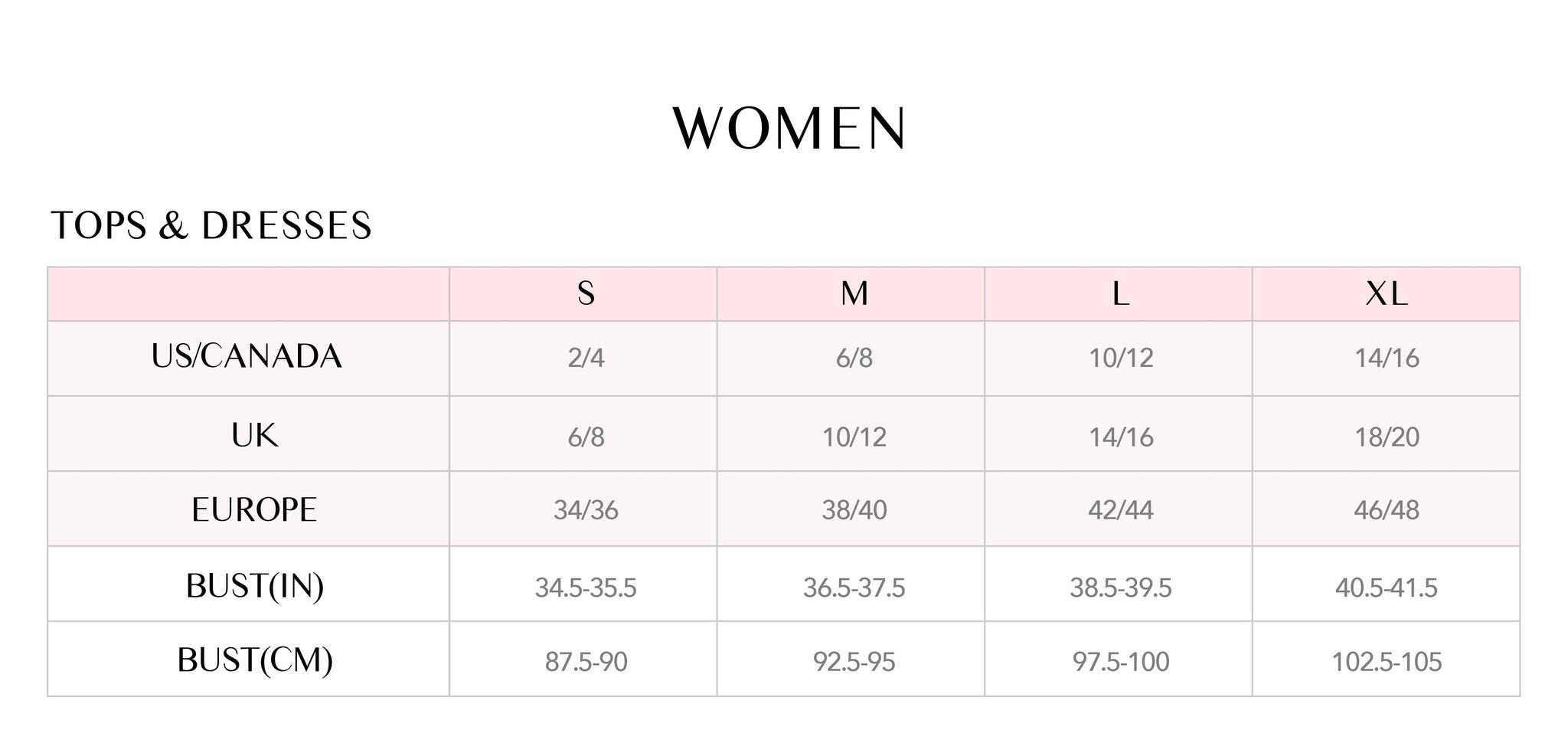The height and width of the screenshot is (743, 1568).
Task: Click the TOPS & DRESSES section title
Action: point(211,226)
